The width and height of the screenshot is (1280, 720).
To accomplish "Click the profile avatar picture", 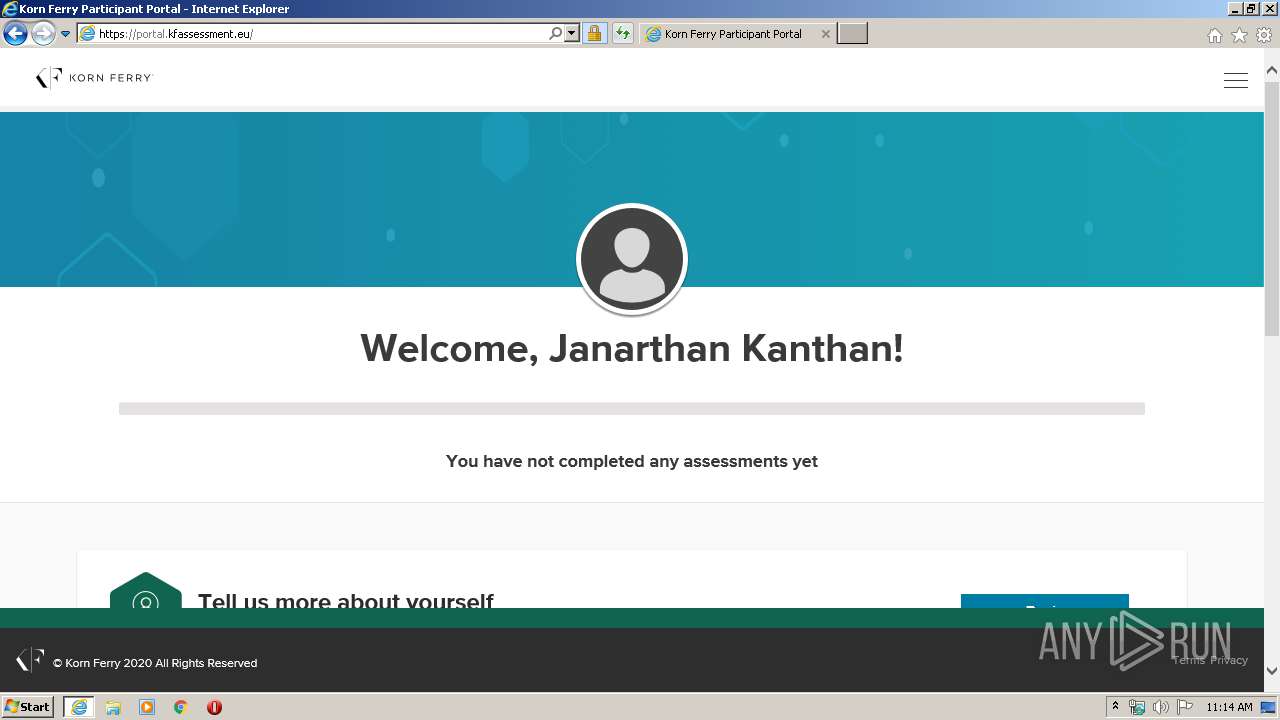I will (x=632, y=259).
